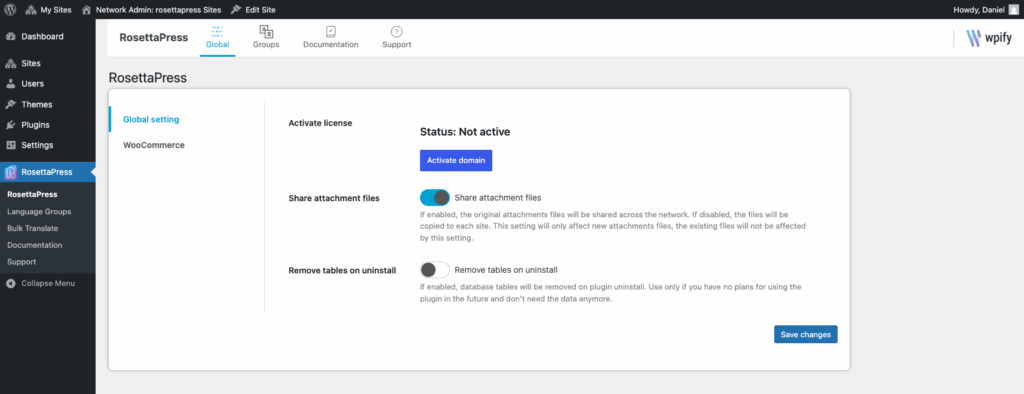
Task: Open RosettaPress submenu item
Action: pos(32,194)
